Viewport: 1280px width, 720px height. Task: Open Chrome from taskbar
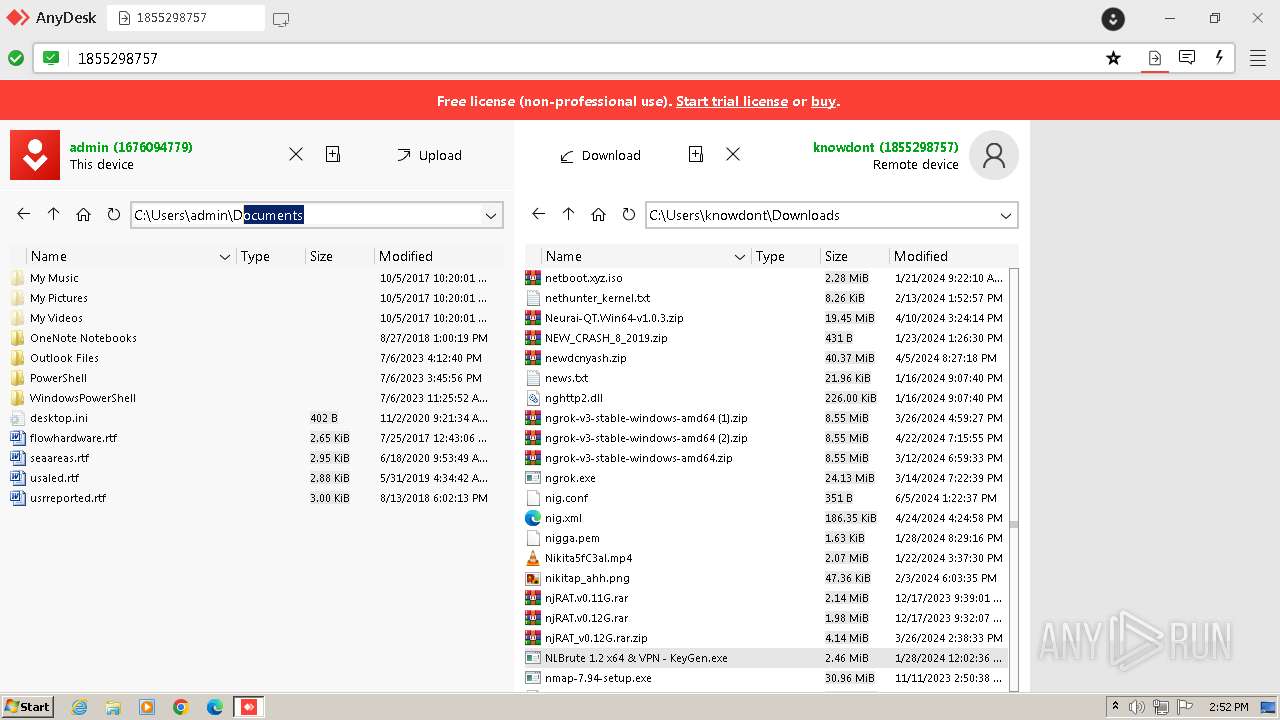point(181,707)
